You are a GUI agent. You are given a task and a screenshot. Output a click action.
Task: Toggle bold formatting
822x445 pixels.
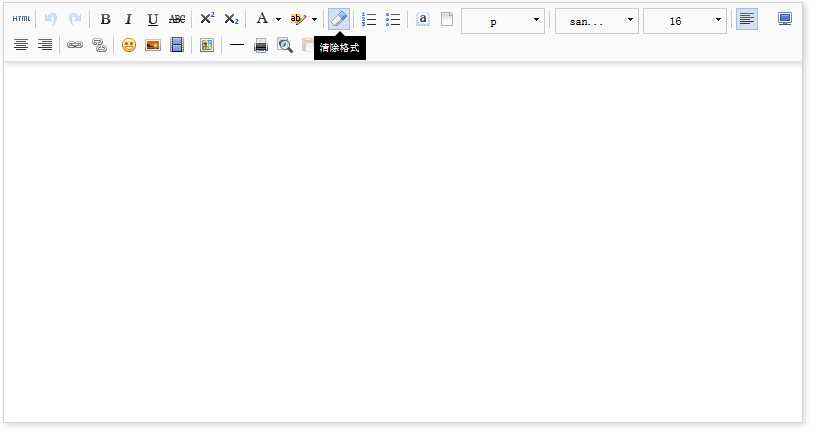coord(105,19)
